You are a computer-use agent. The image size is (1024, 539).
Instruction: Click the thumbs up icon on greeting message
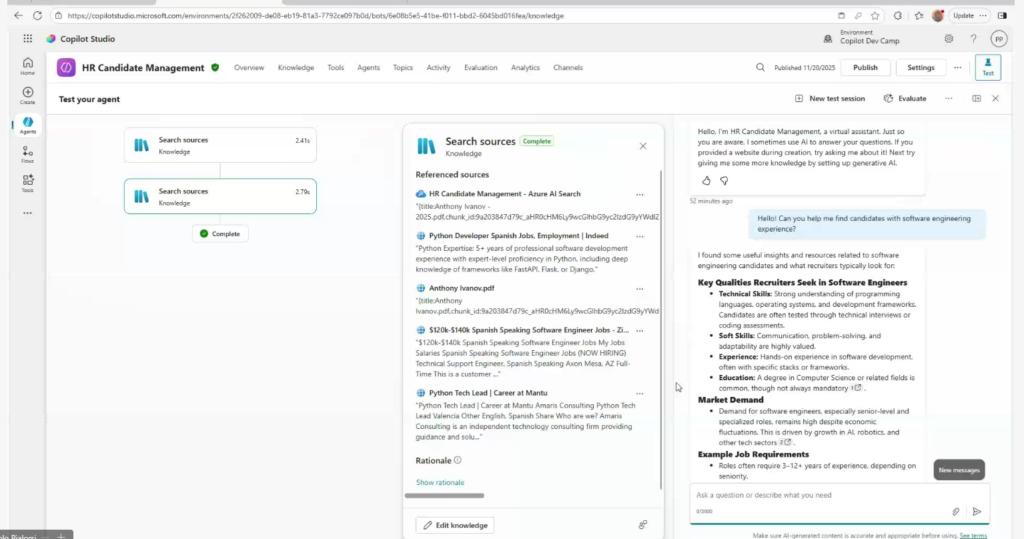706,181
